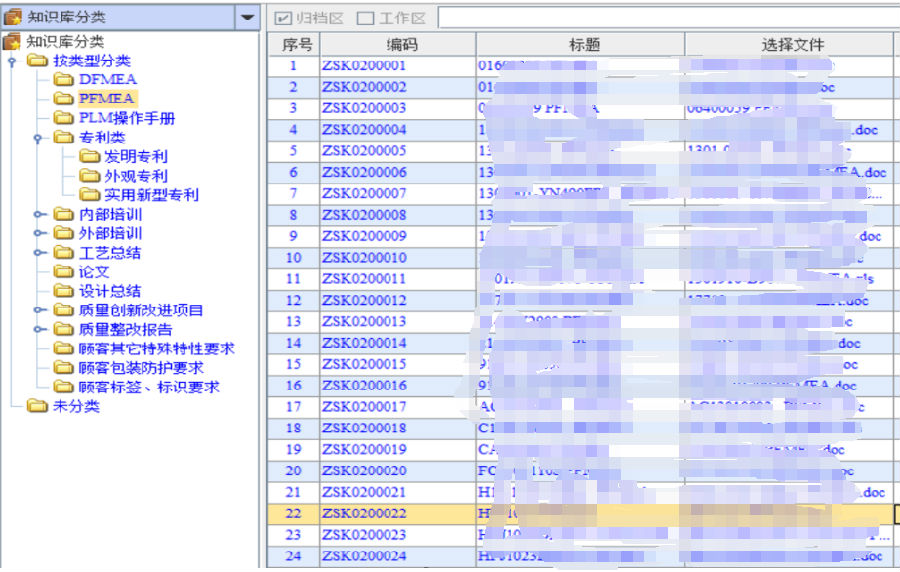Click the DFMEA folder icon
Screen dimensions: 900x572
(63, 79)
